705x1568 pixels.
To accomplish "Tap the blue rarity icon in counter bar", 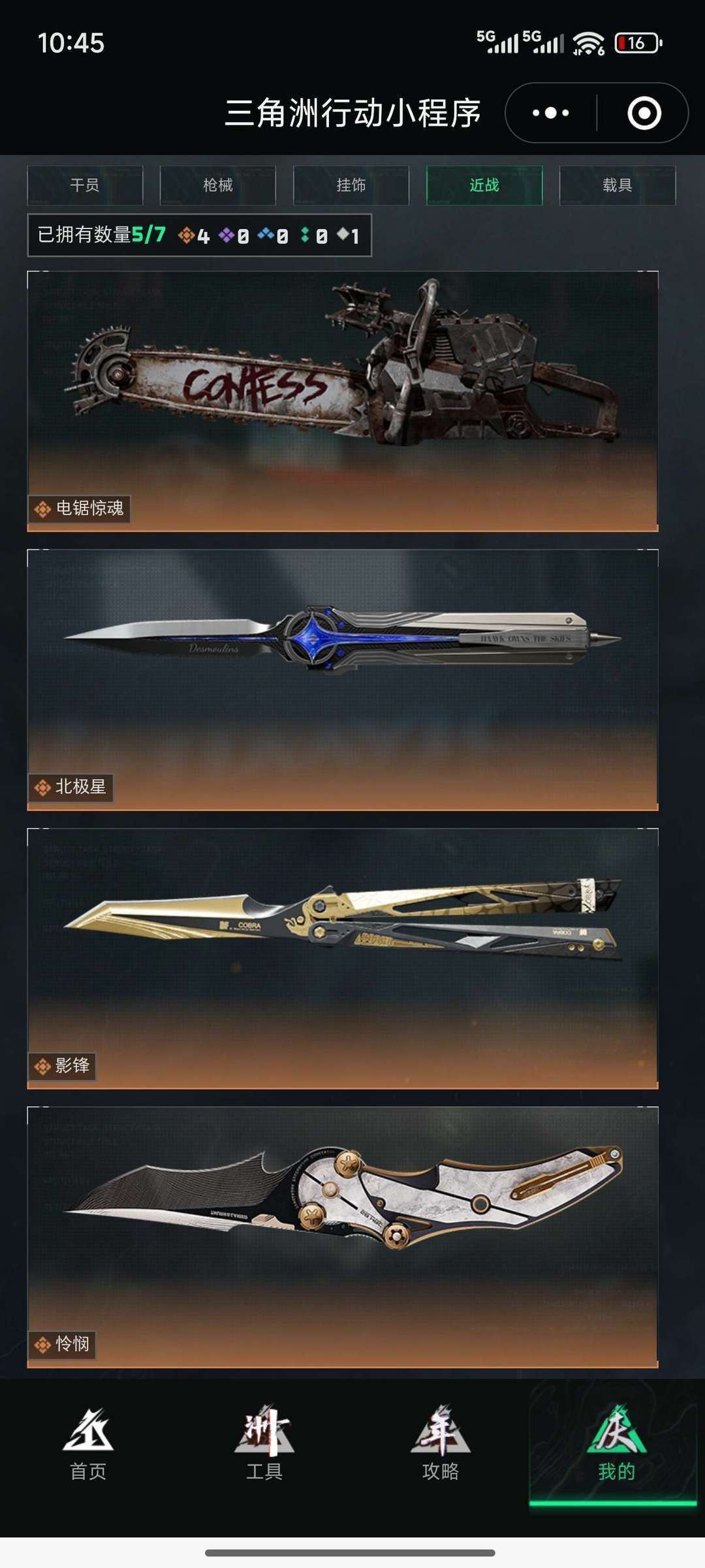I will [266, 234].
